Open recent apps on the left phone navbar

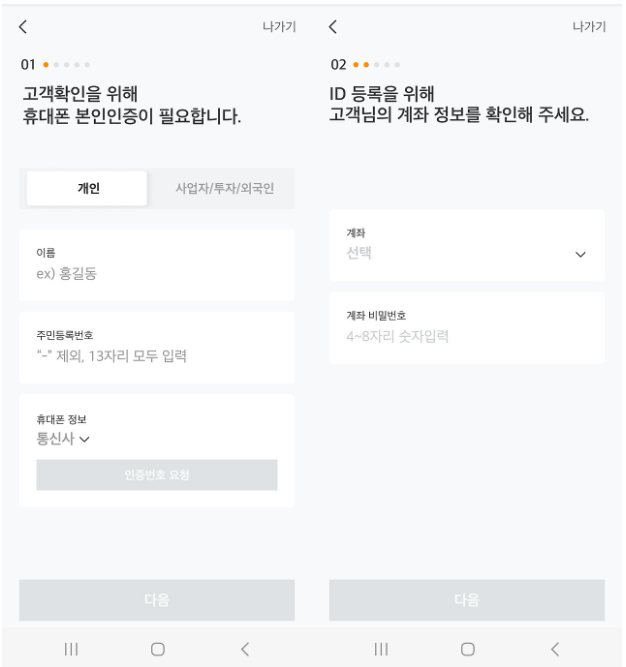coord(71,649)
